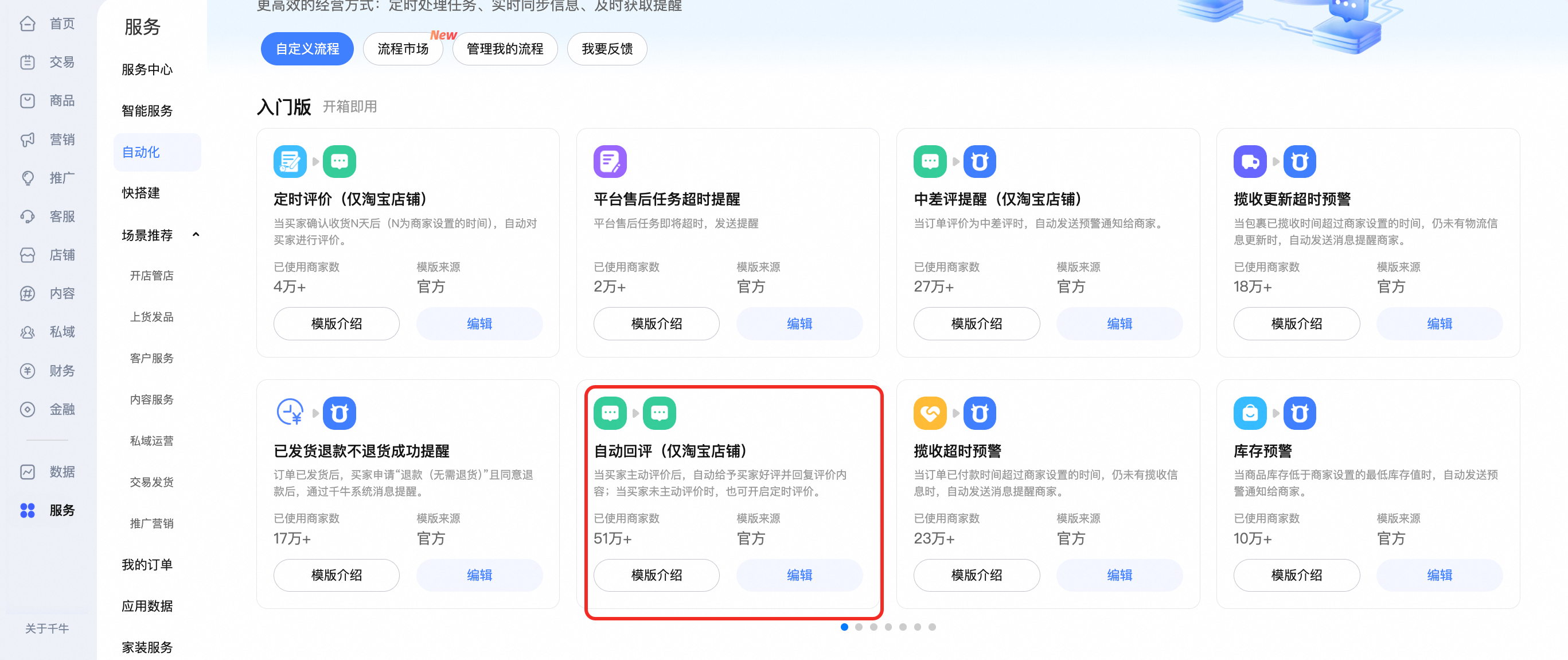Click the 店铺 store icon in sidebar
This screenshot has height=660, width=1568.
tap(28, 255)
